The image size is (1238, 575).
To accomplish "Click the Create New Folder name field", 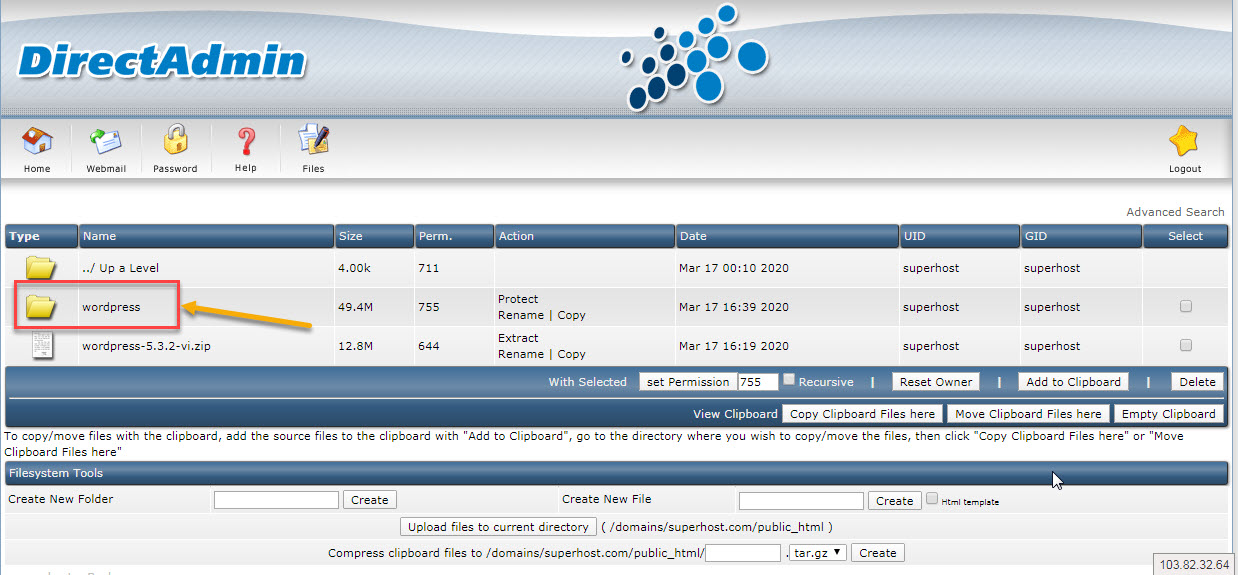I will pos(276,500).
